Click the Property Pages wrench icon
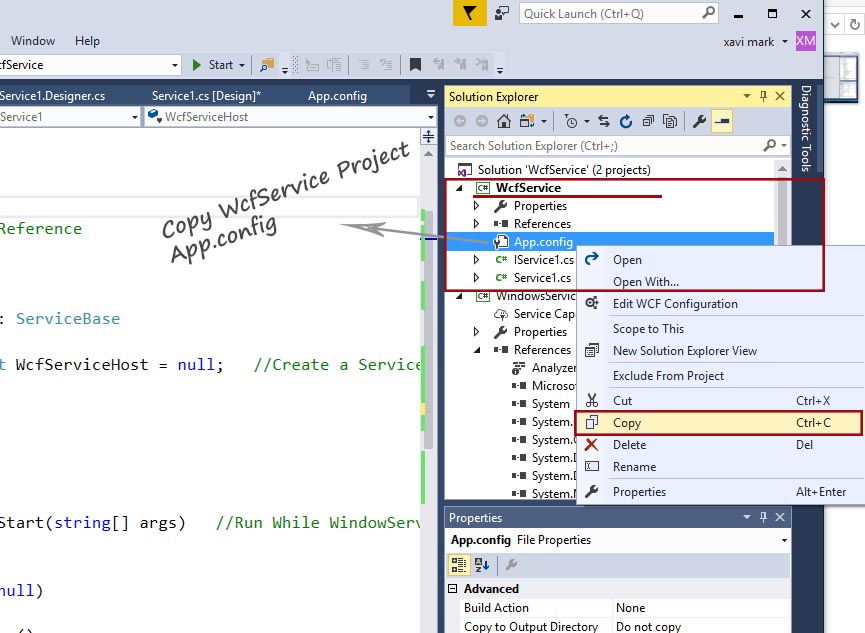This screenshot has height=633, width=865. pos(511,565)
